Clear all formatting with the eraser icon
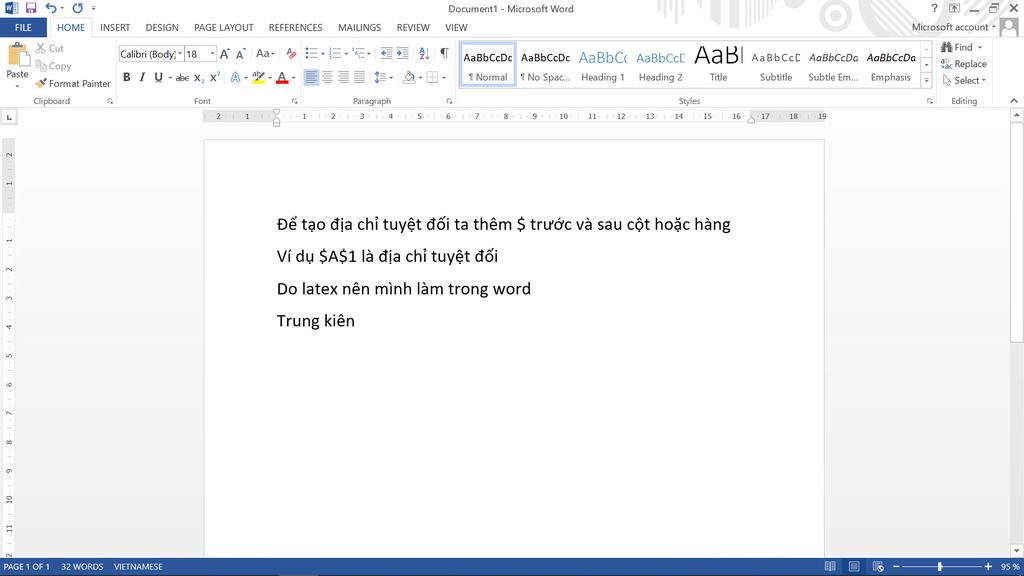Image resolution: width=1024 pixels, height=576 pixels. [x=291, y=54]
